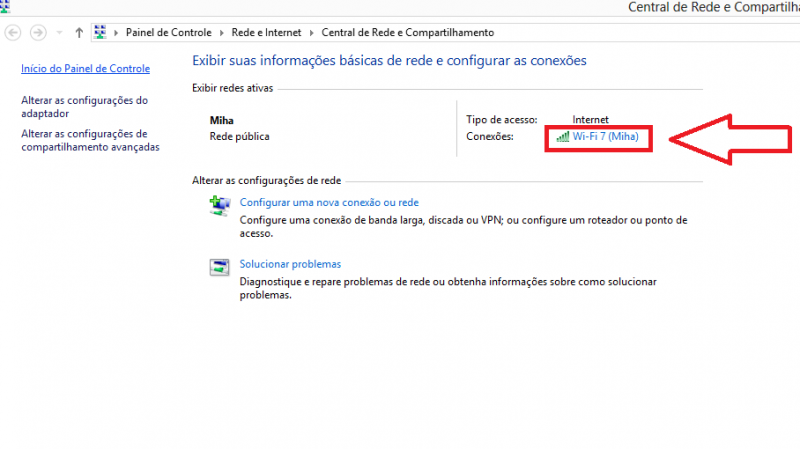Screen dimensions: 800x449
Task: Click the Back navigation arrow
Action: 14,33
